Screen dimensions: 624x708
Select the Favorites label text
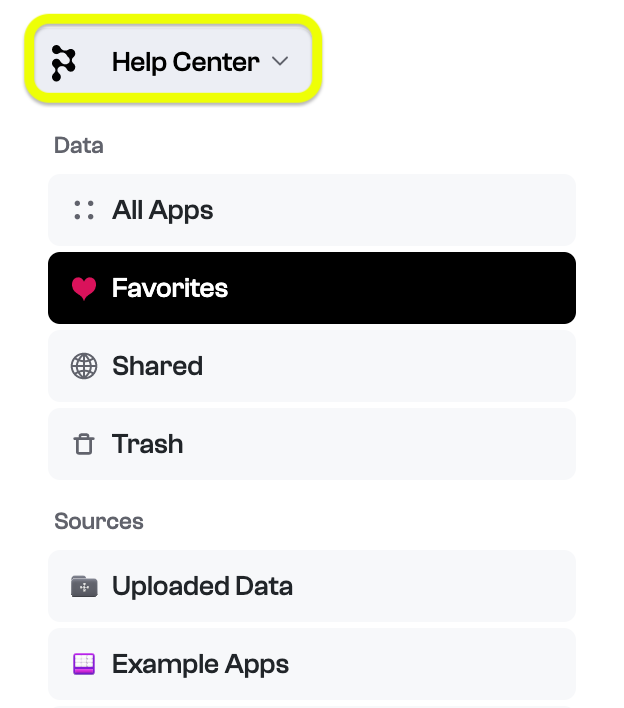170,288
